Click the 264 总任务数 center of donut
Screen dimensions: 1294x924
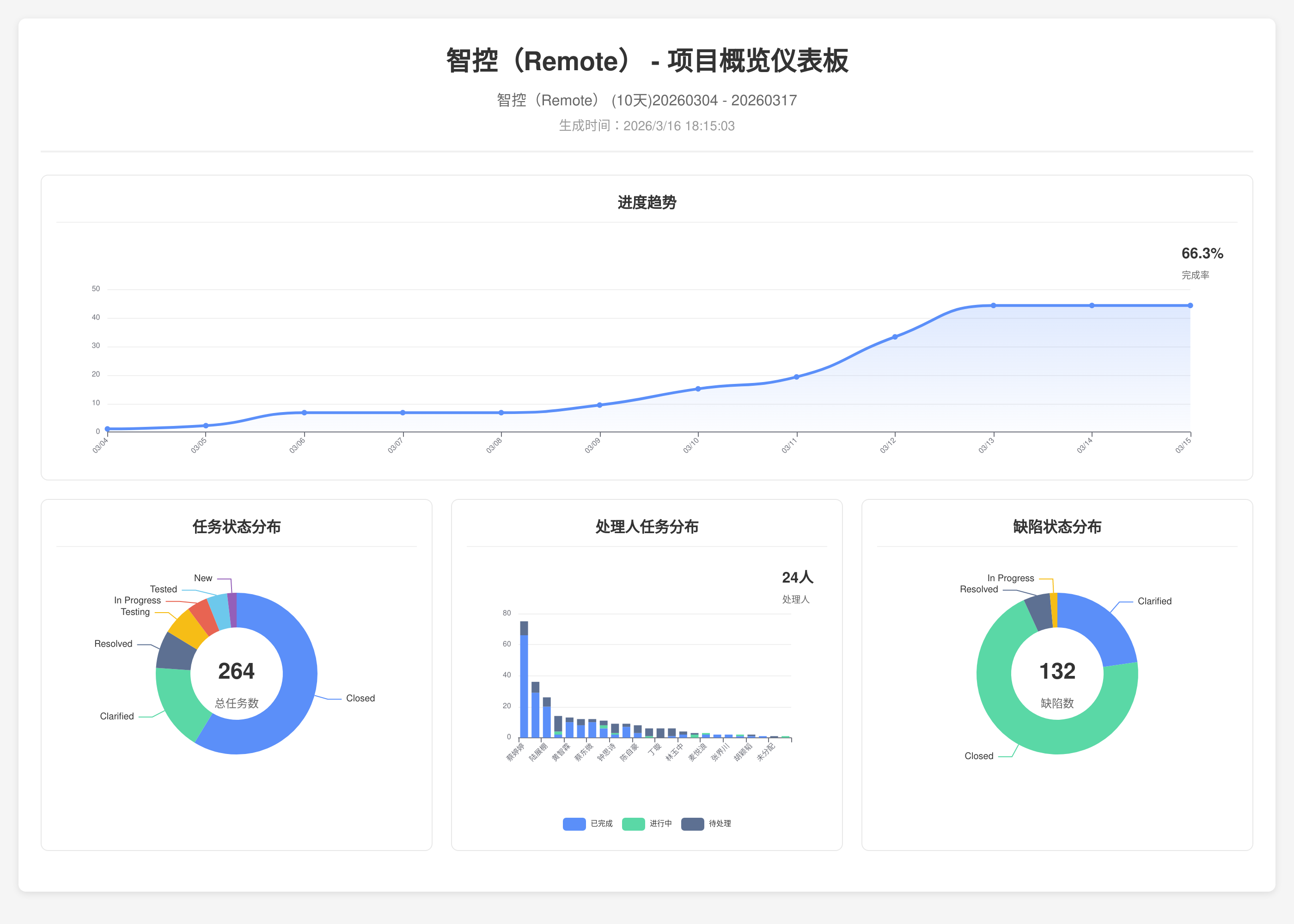(x=236, y=673)
